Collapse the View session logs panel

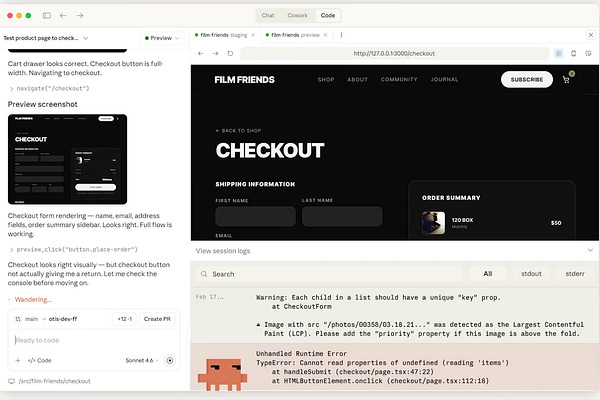(x=590, y=250)
